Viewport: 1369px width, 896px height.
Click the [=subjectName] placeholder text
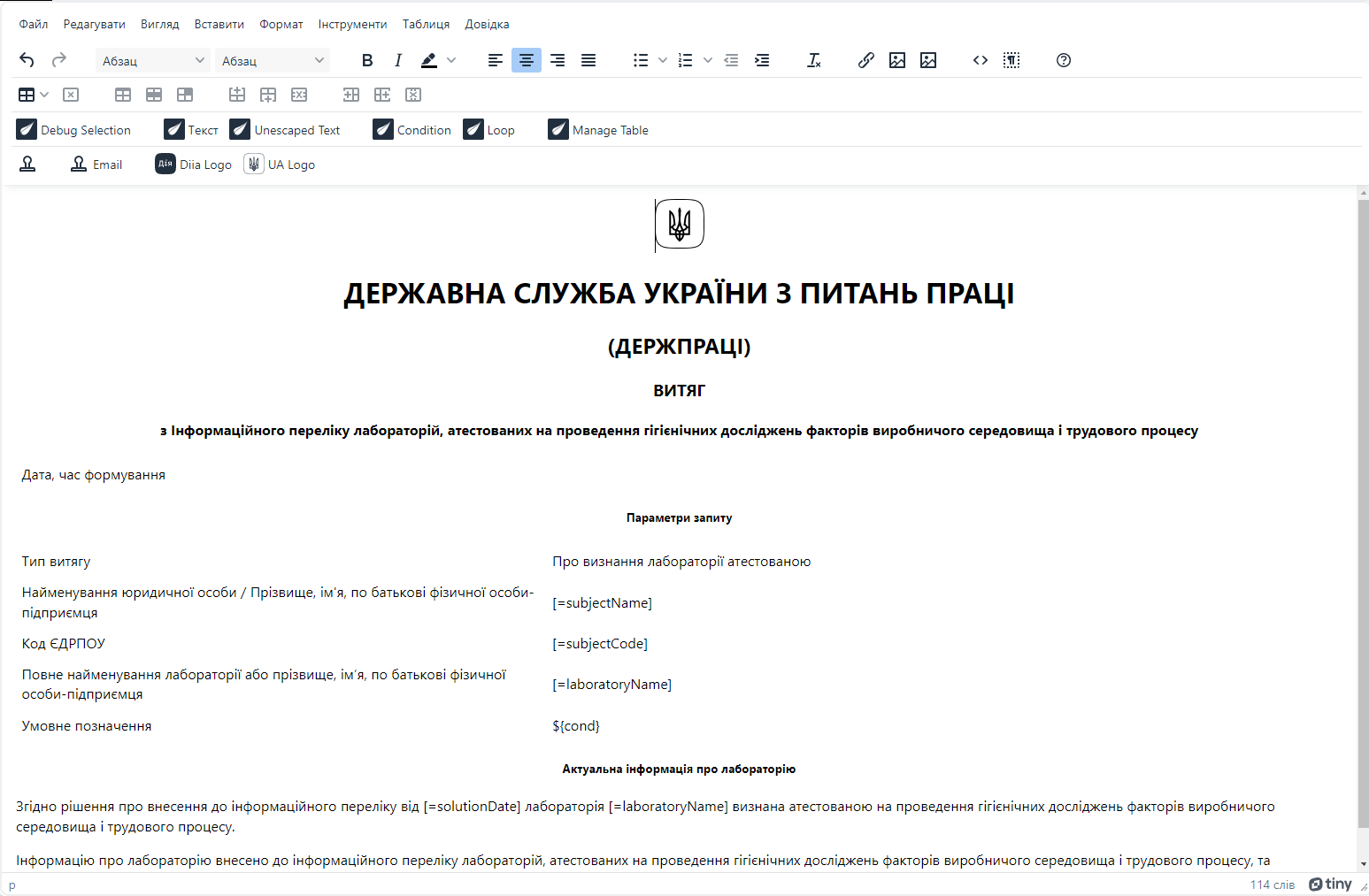point(603,603)
